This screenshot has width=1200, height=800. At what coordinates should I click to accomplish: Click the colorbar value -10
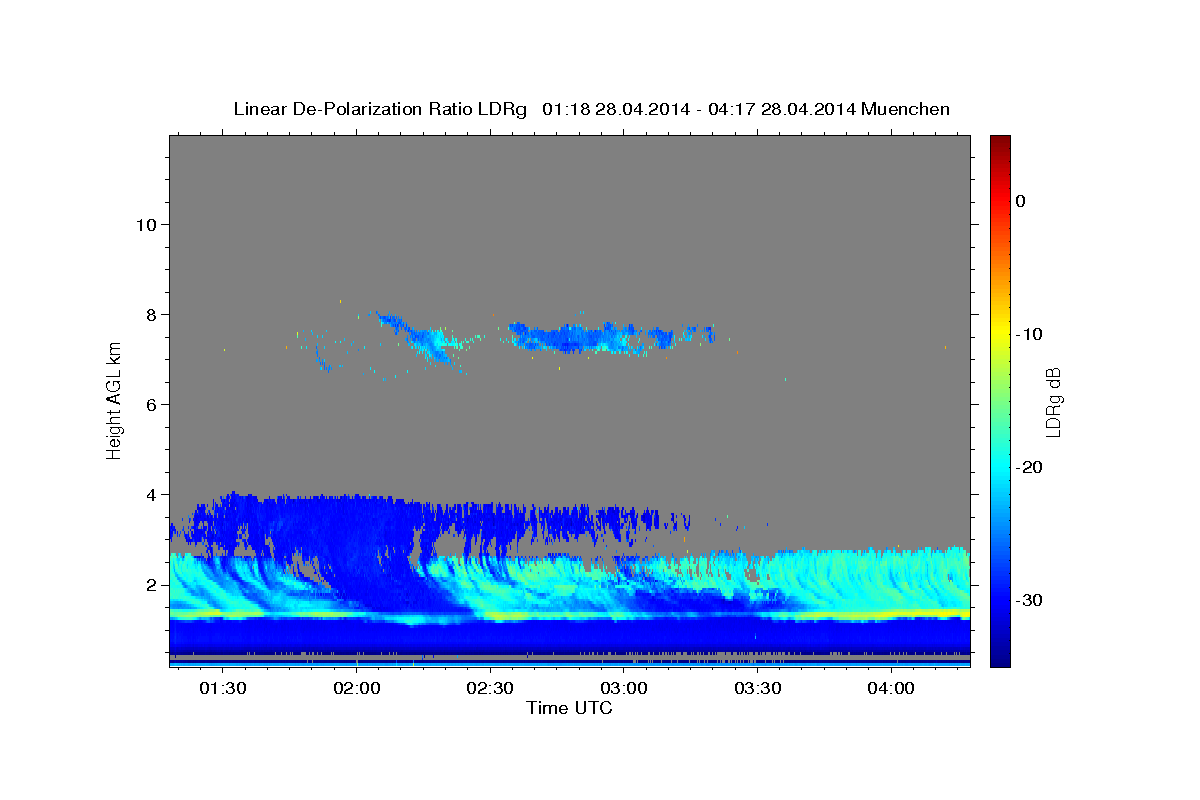pyautogui.click(x=1029, y=334)
